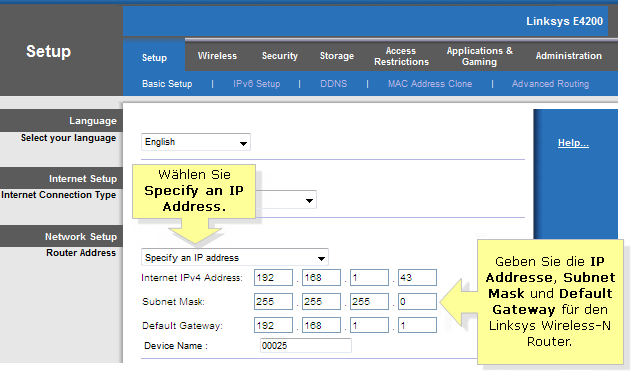Open the Help... link
Viewport: 632px width, 372px height.
(x=573, y=143)
